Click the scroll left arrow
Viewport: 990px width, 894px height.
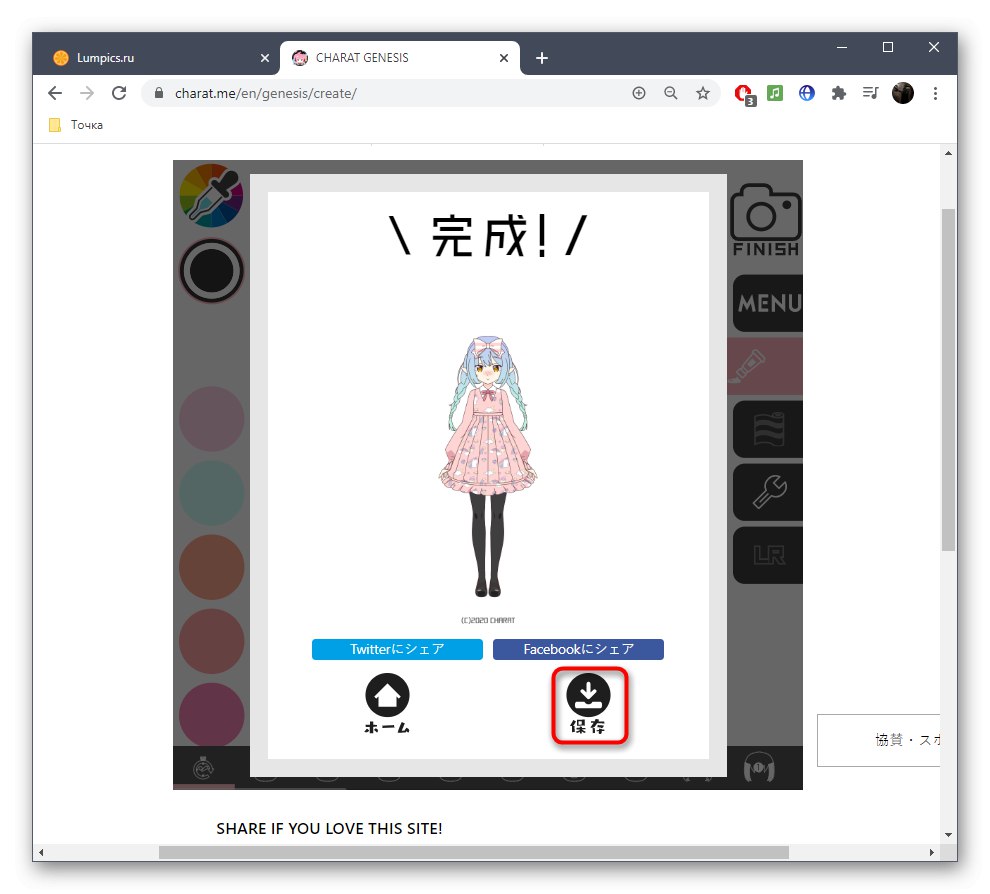pos(41,852)
